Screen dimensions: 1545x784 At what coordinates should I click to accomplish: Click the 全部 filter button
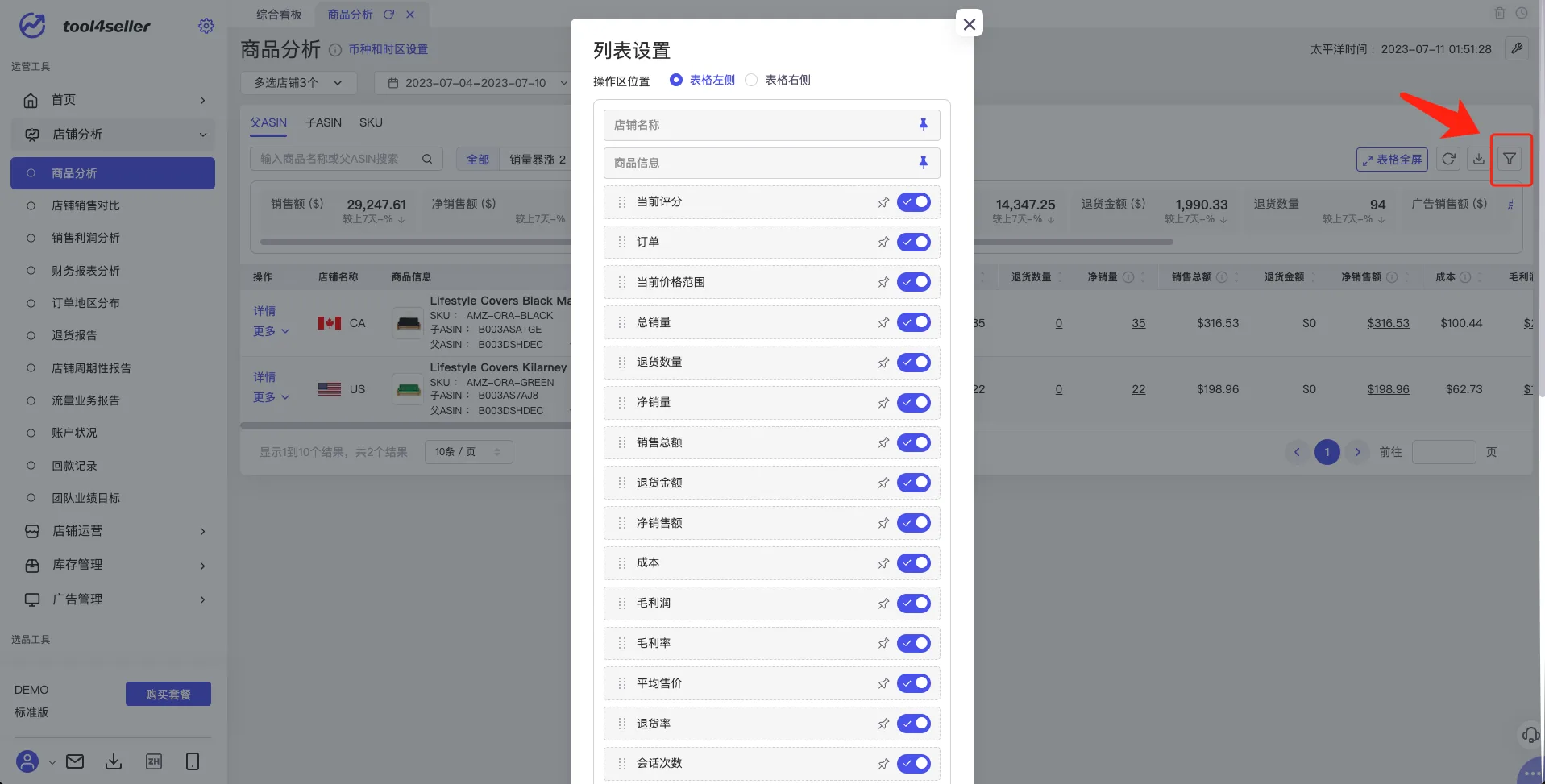(478, 160)
